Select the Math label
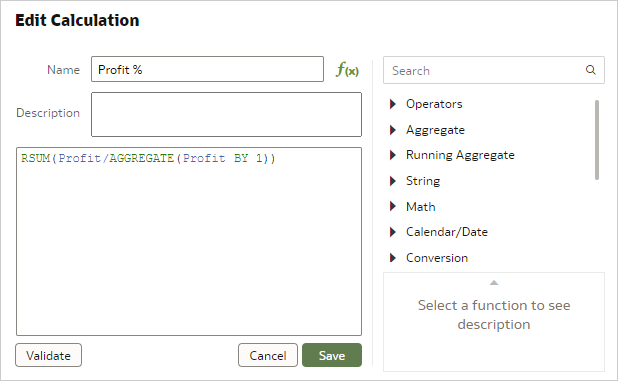The image size is (618, 381). coord(421,206)
